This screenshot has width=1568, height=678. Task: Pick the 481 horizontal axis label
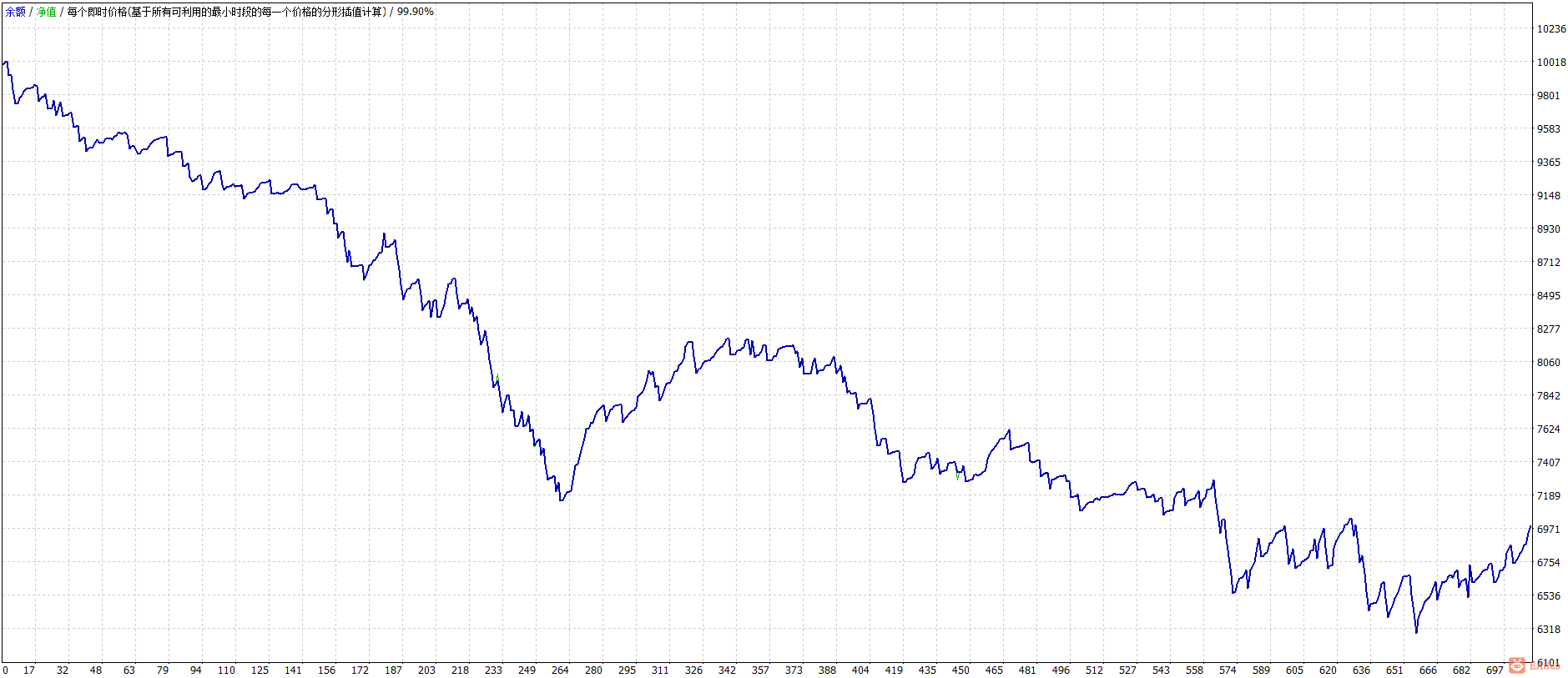1027,670
